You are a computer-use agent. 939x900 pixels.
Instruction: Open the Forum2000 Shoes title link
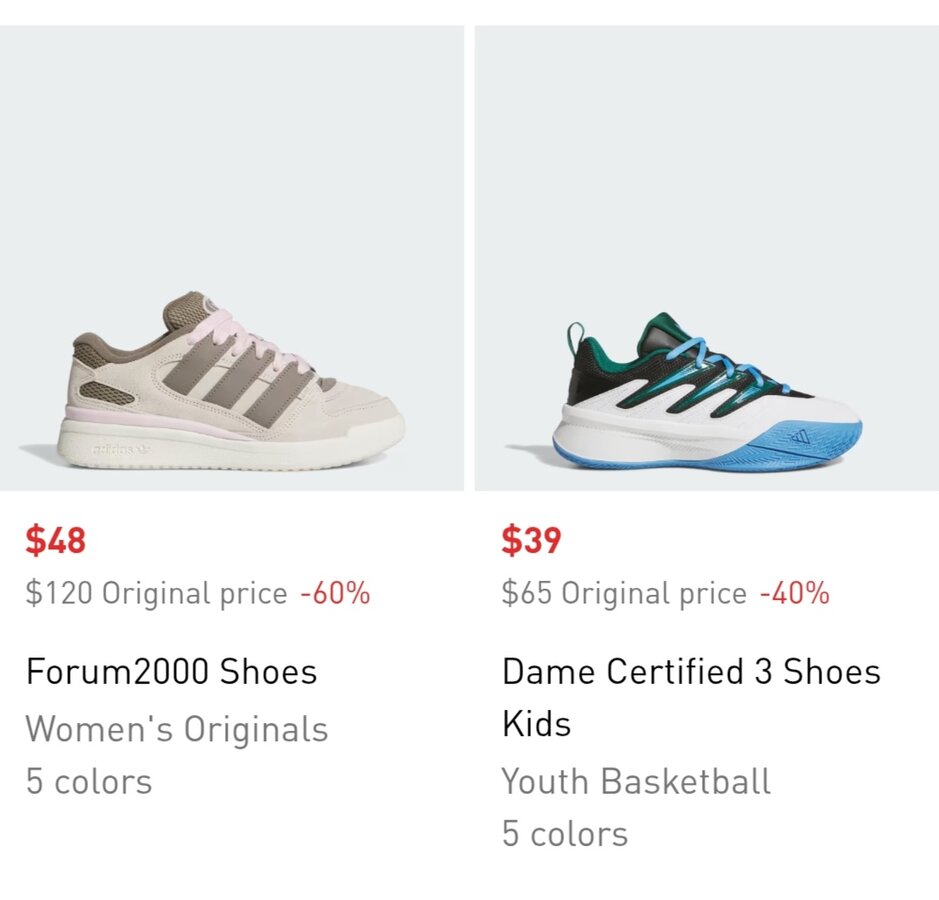pos(171,671)
